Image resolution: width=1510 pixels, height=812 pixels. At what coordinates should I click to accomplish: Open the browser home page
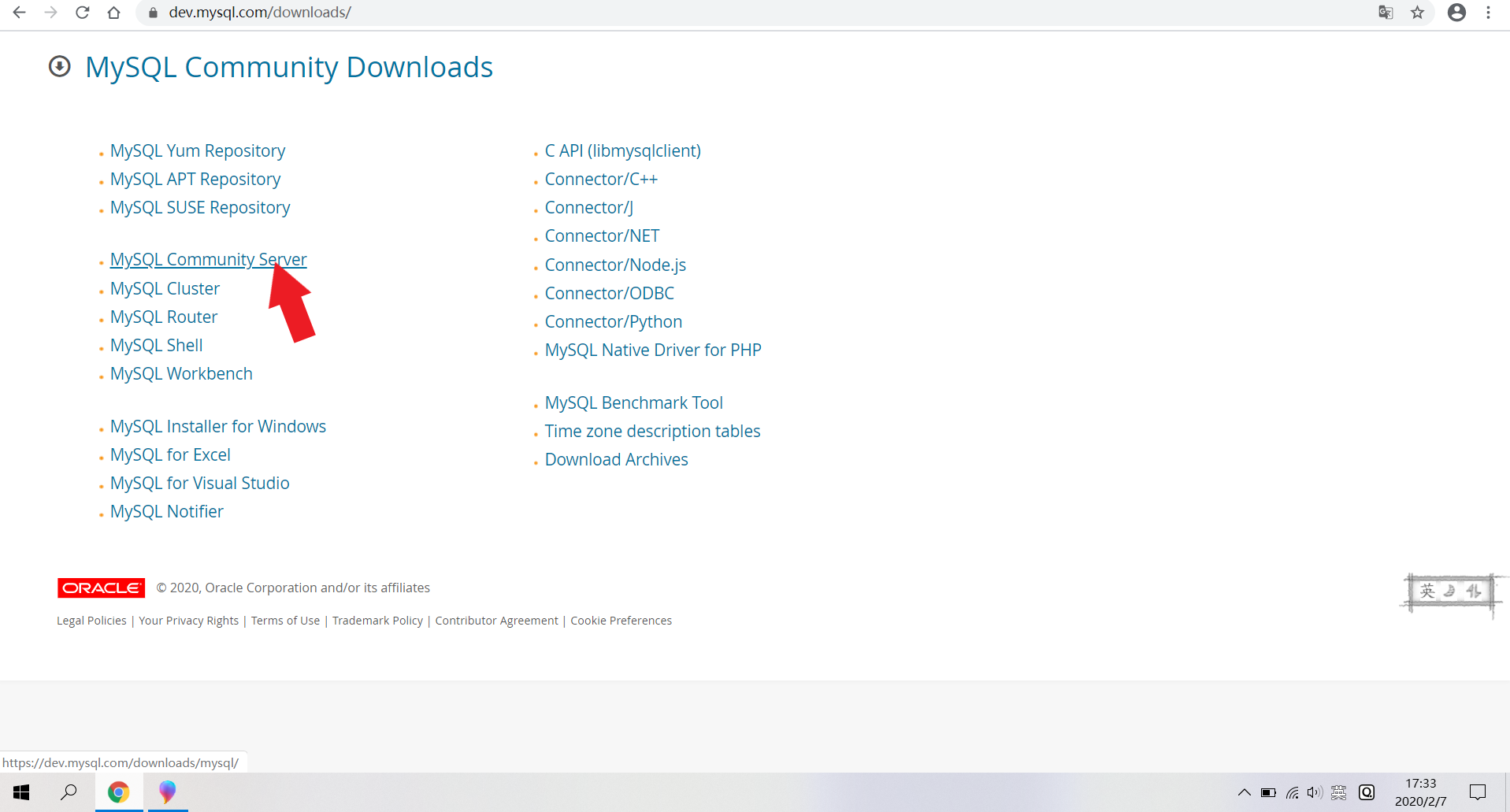(114, 13)
